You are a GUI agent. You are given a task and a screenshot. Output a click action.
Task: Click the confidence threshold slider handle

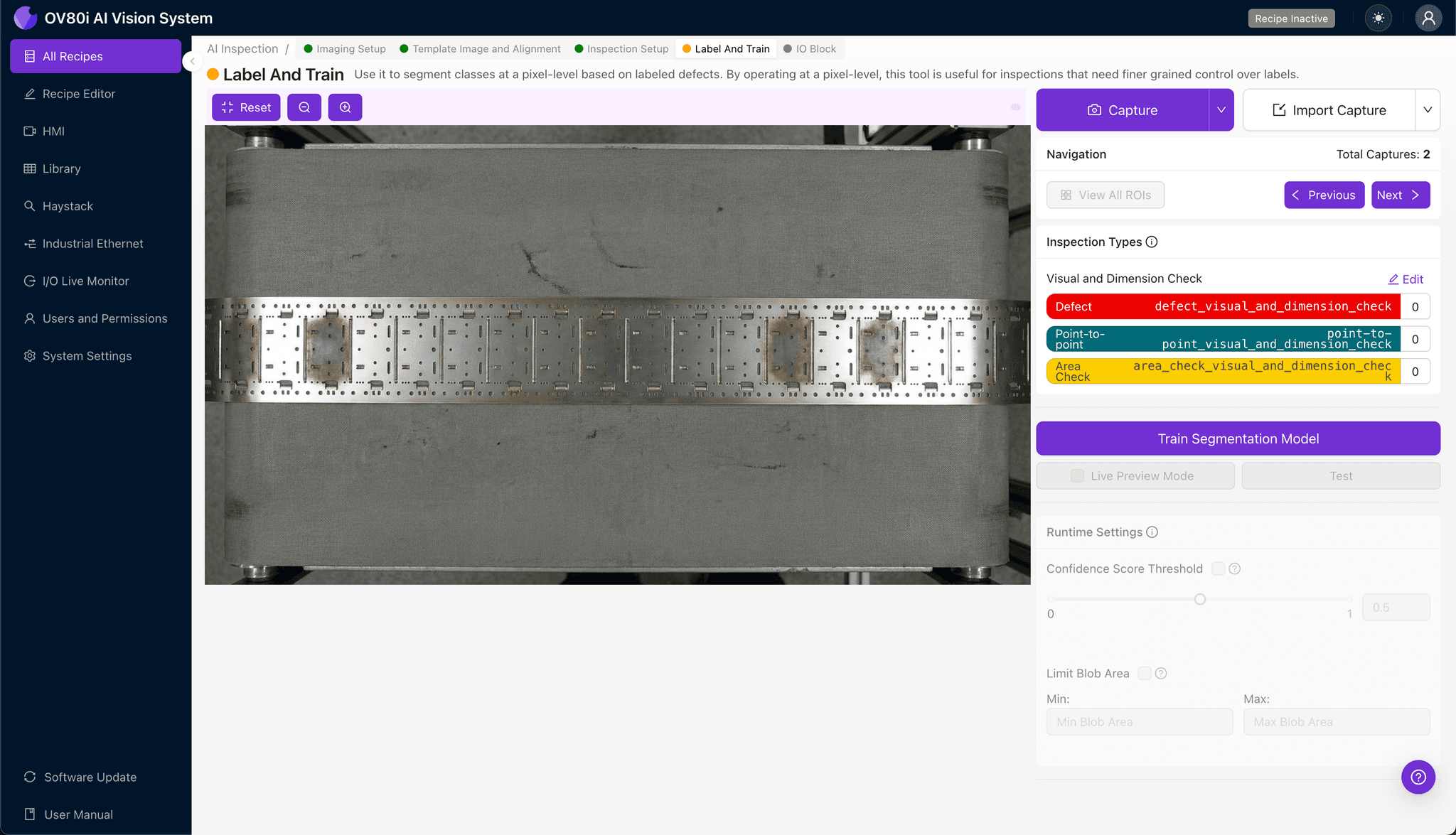(x=1200, y=599)
